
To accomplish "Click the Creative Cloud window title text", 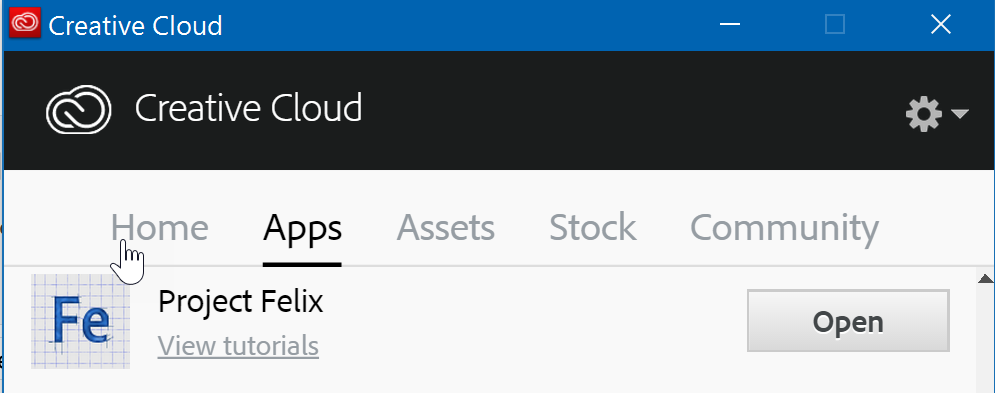I will (x=135, y=26).
